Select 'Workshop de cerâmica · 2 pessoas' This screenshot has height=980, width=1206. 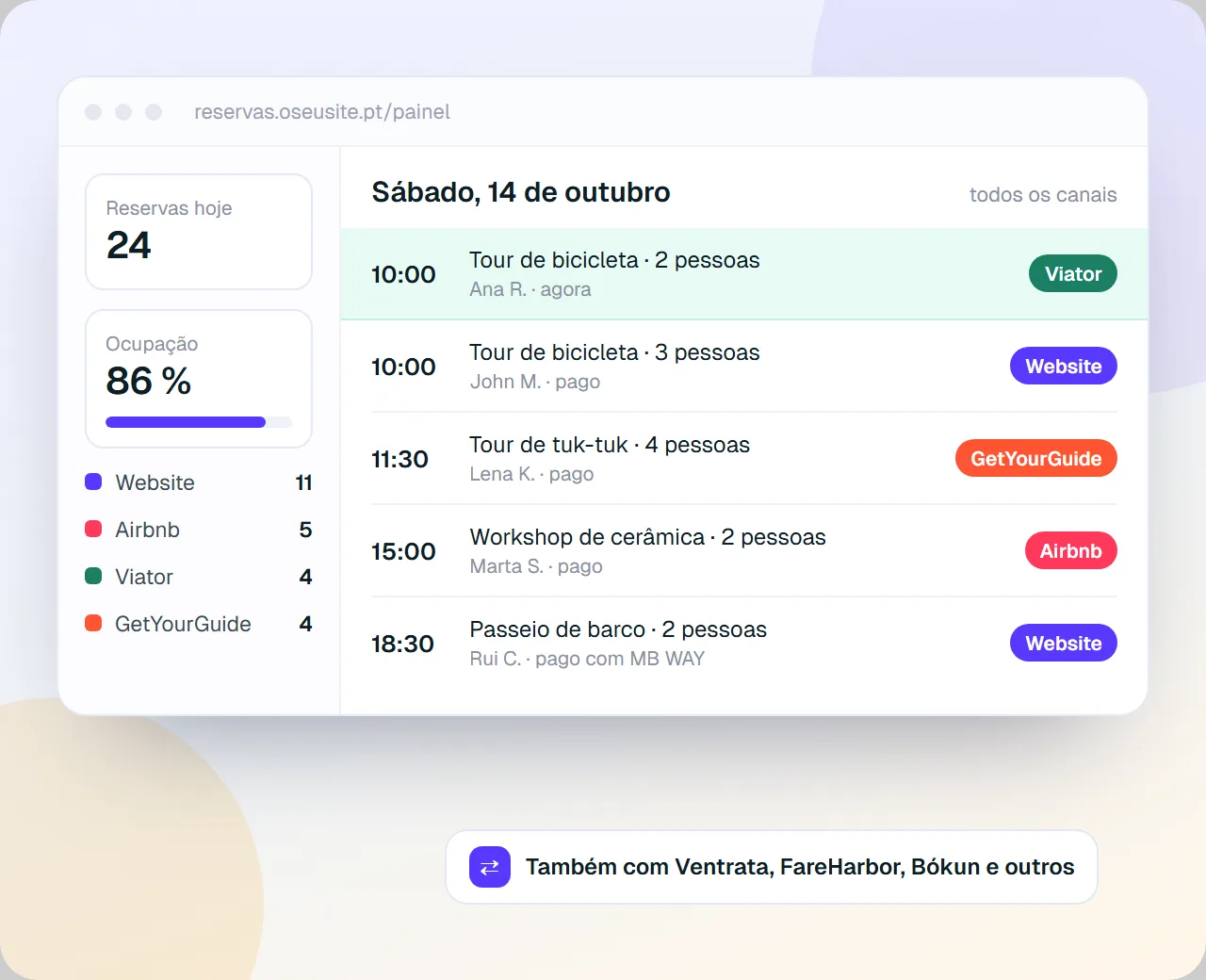(x=648, y=537)
